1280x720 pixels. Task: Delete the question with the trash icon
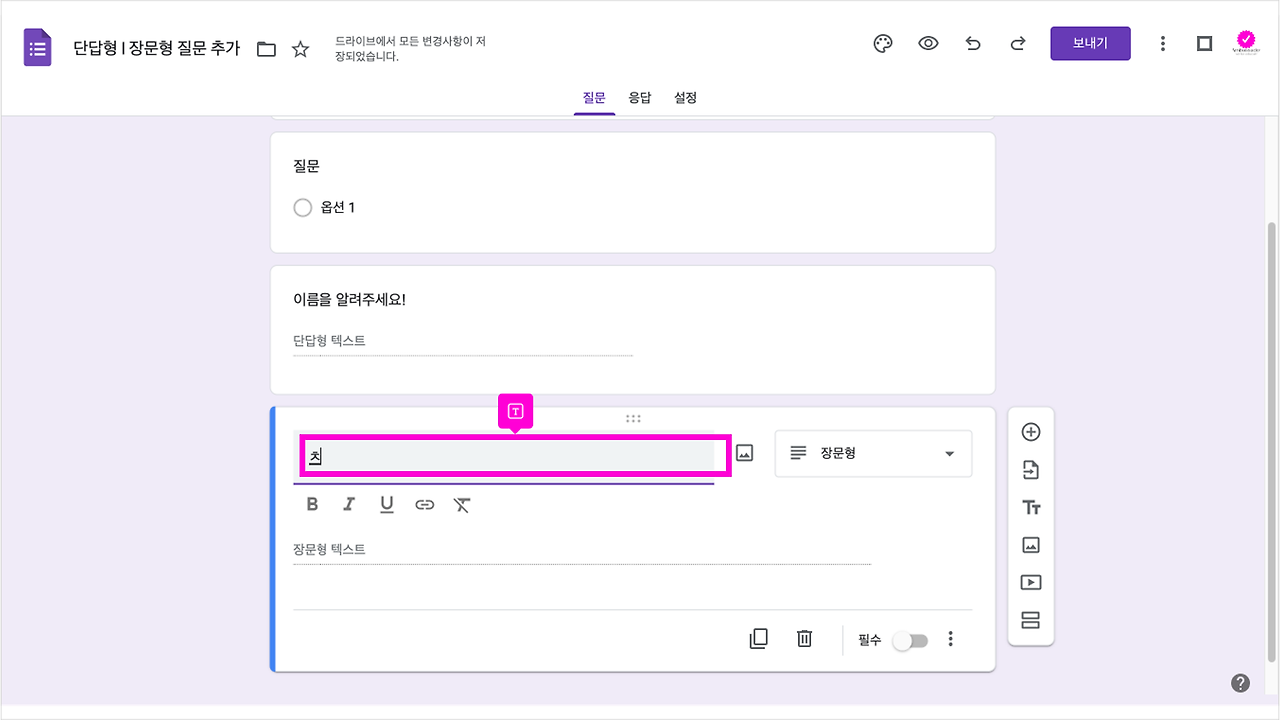pyautogui.click(x=804, y=638)
